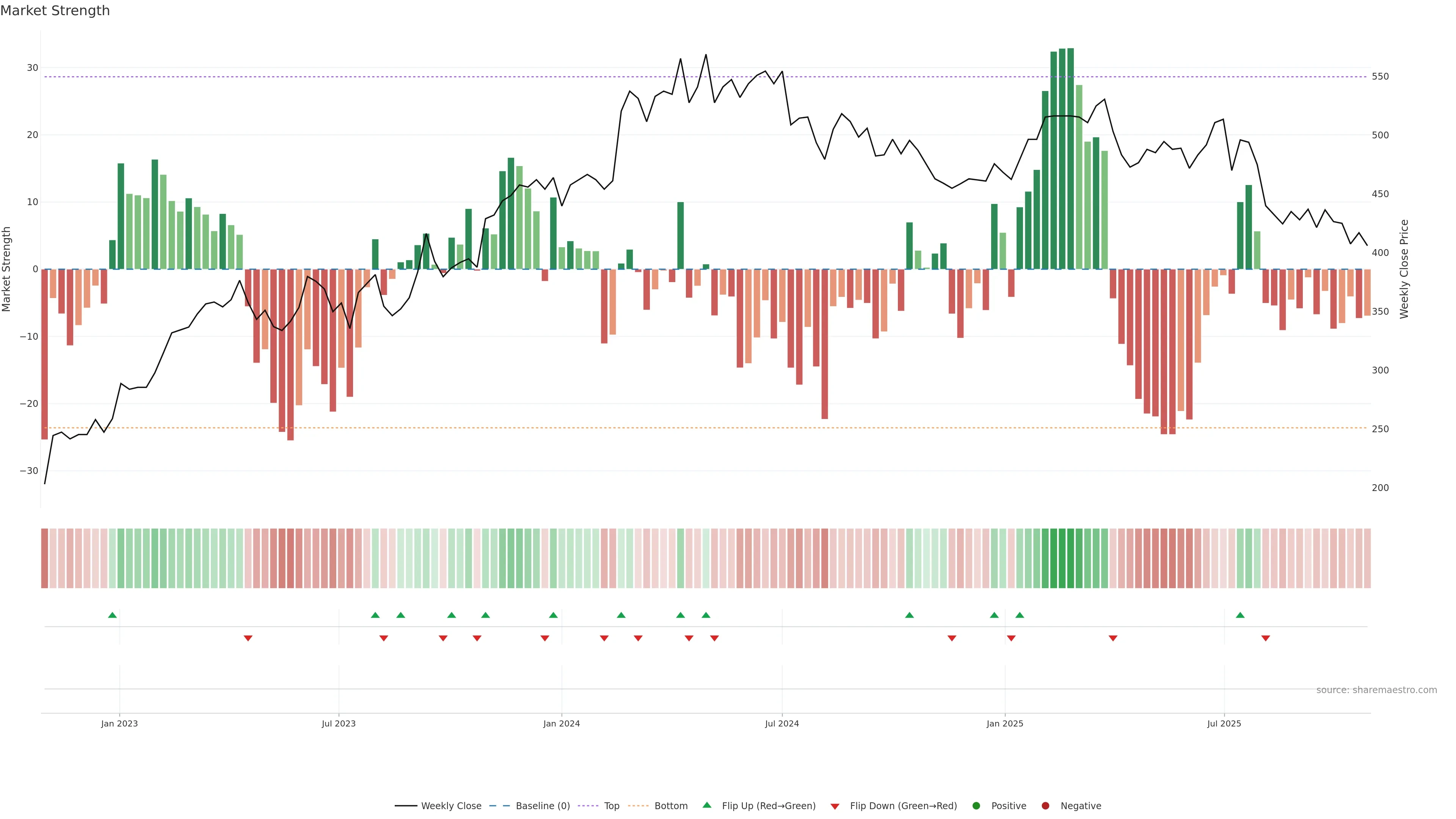Click the first dark red bar in heatmap strip
1456x819 pixels.
coord(45,559)
